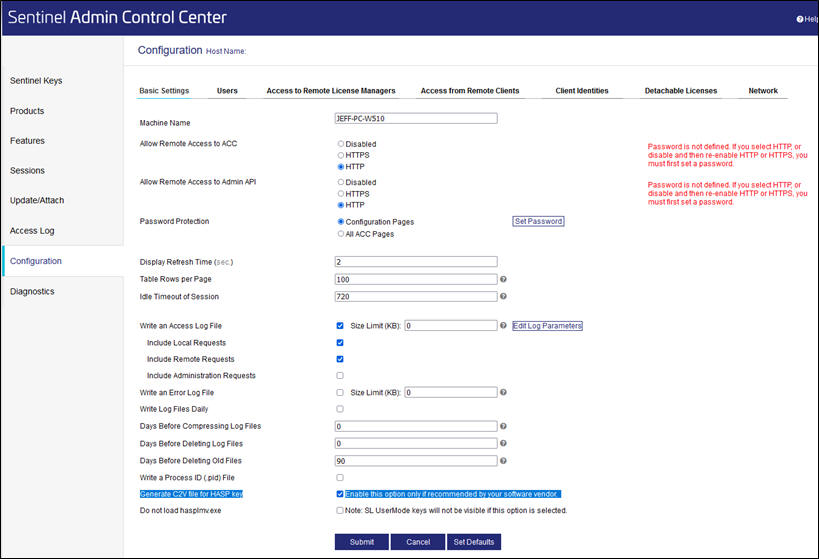
Task: Choose All ACC Pages password protection
Action: (x=341, y=234)
